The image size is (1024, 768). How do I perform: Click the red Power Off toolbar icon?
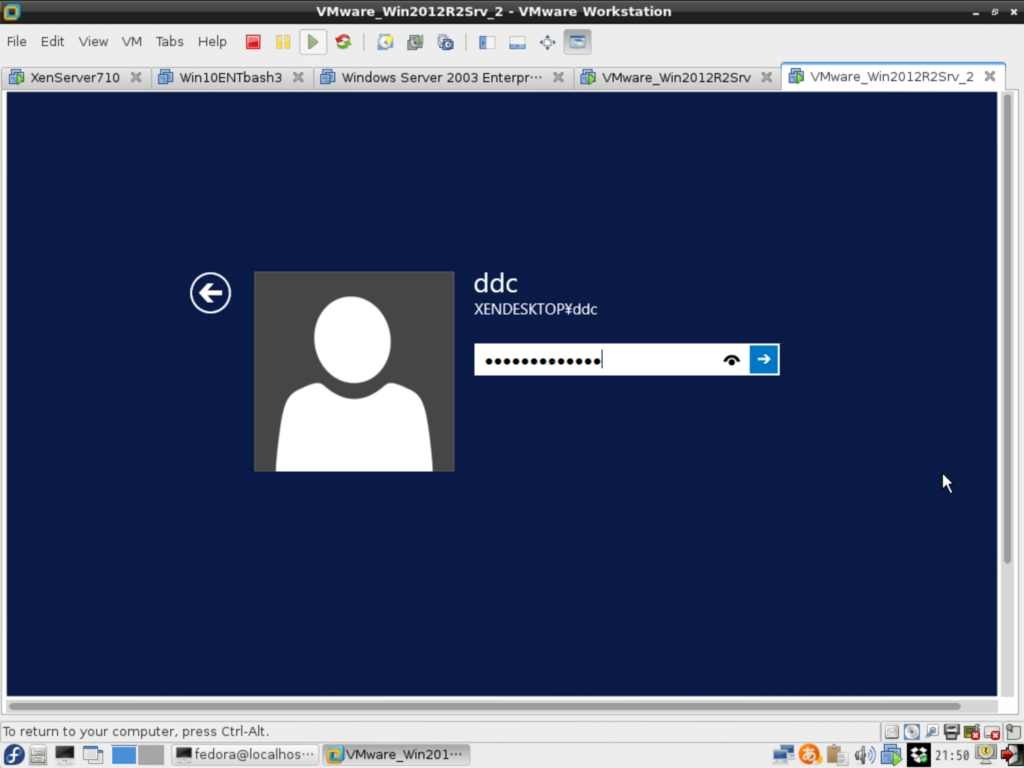click(x=253, y=42)
